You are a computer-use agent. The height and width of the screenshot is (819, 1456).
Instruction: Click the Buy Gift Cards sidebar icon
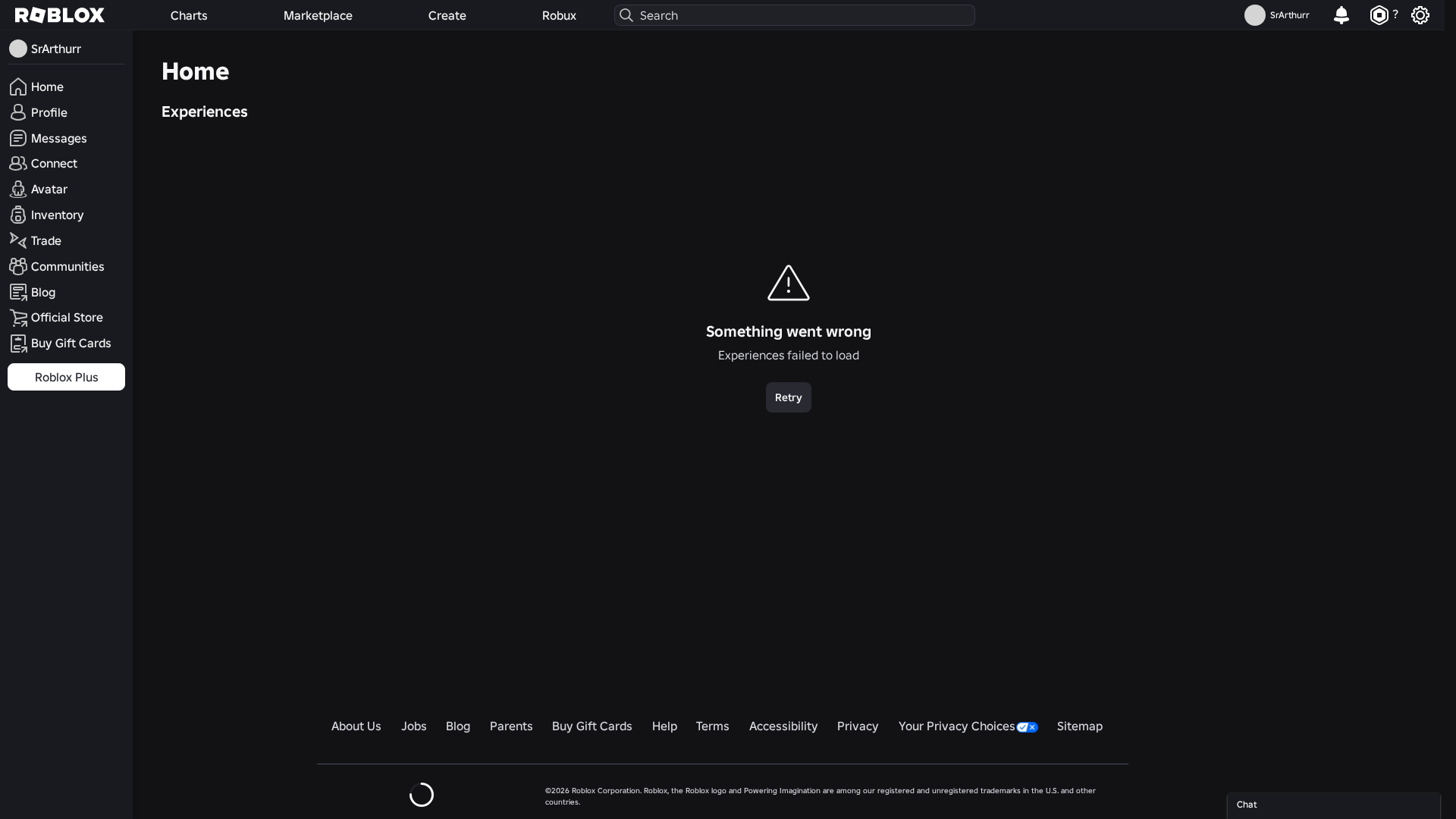[x=18, y=344]
